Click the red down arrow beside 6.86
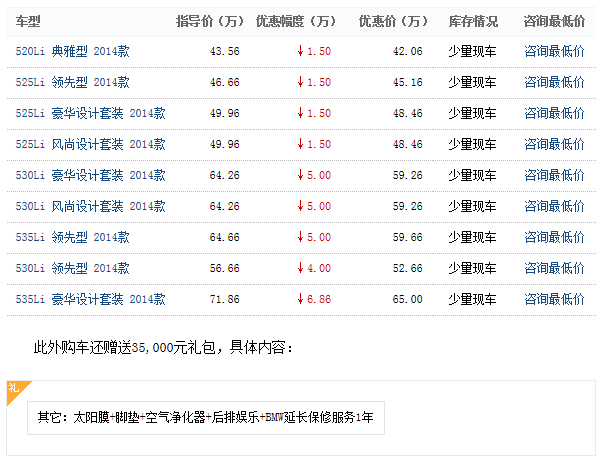Viewport: 602px width, 462px height. [300, 299]
